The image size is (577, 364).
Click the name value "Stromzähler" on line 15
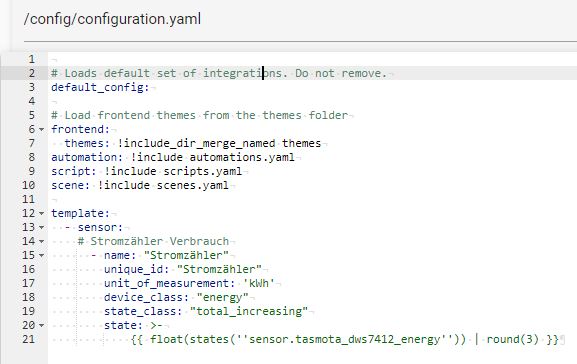(186, 255)
